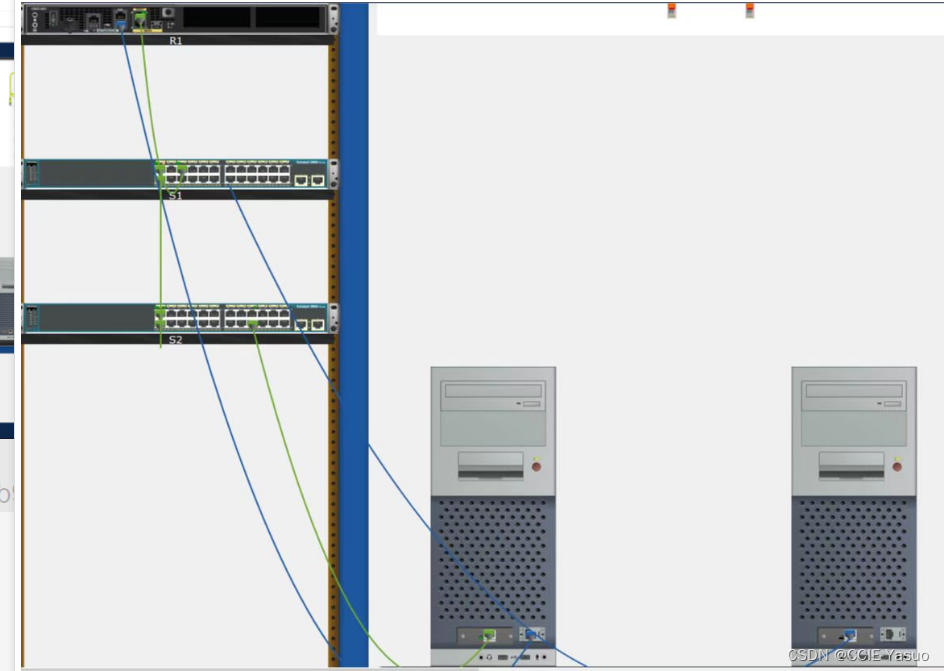Toggle the right PC red power button

[x=897, y=467]
